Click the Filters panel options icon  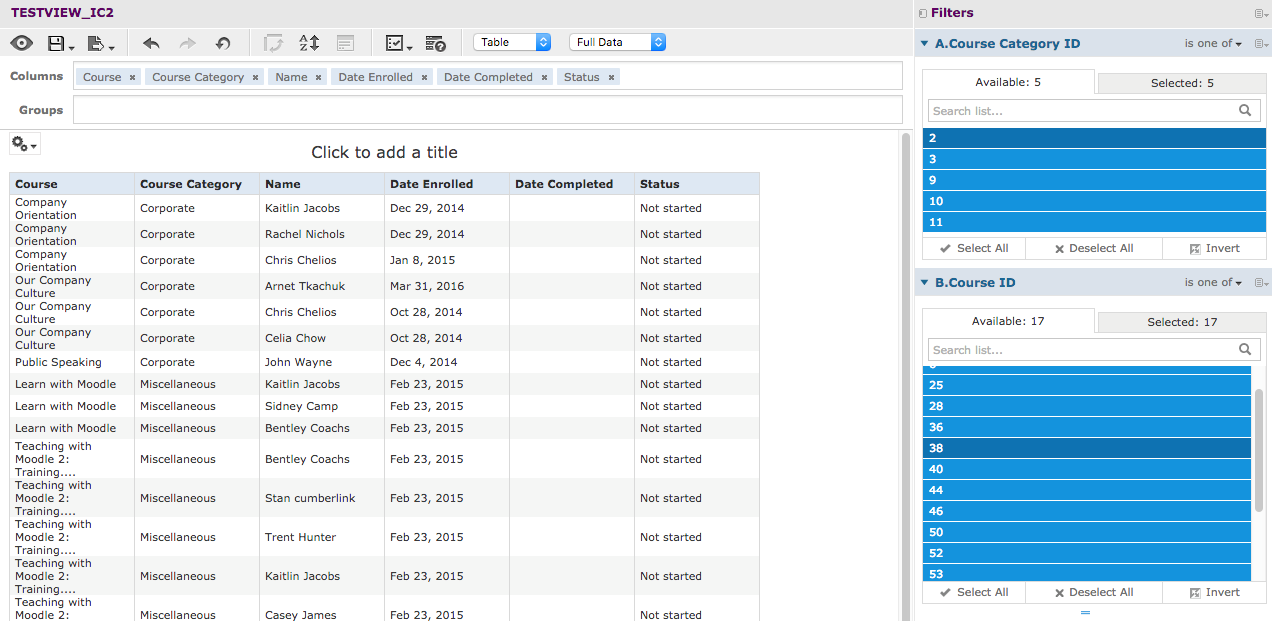click(1260, 13)
